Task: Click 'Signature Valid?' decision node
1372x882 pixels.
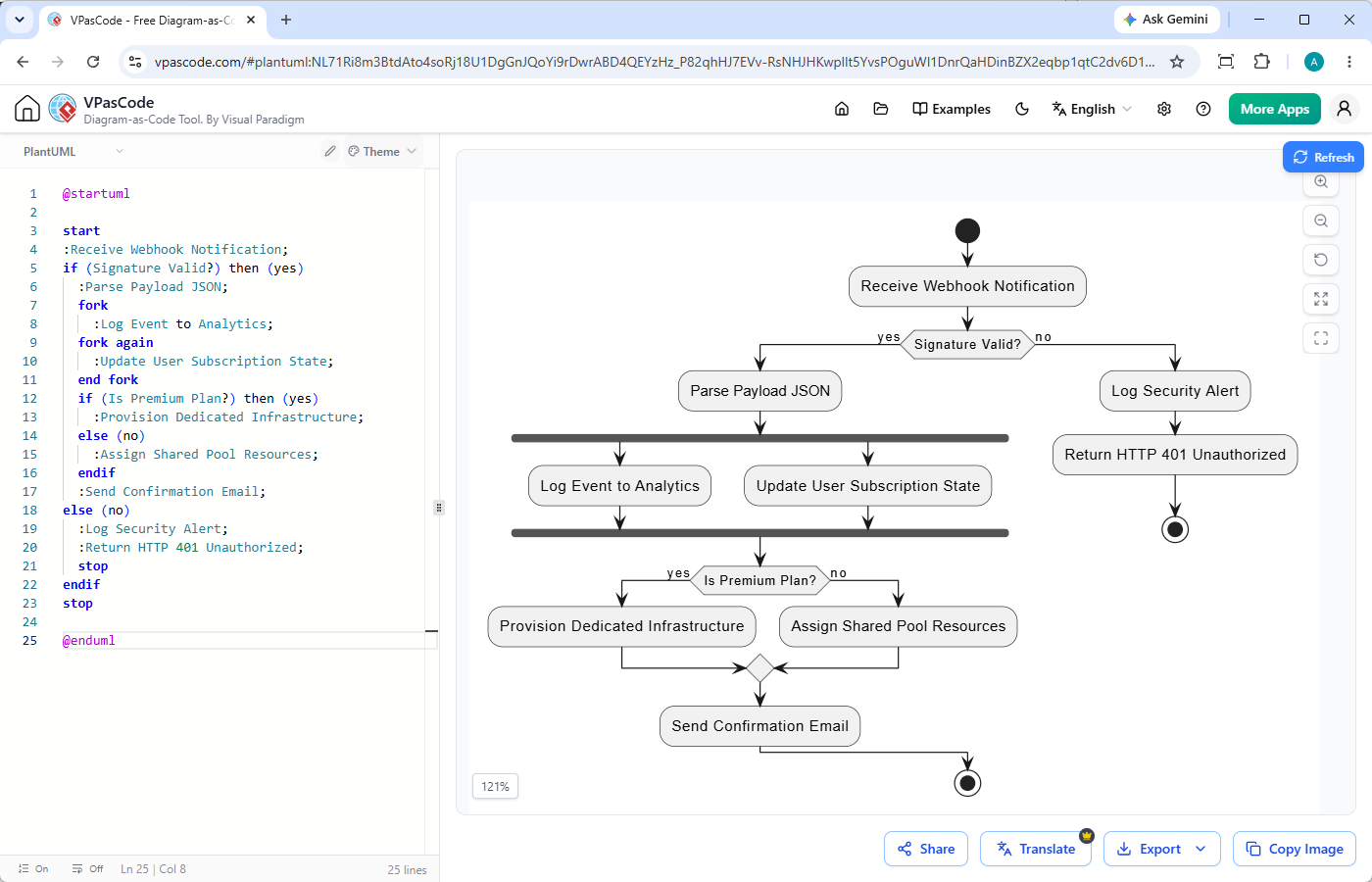Action: (967, 344)
